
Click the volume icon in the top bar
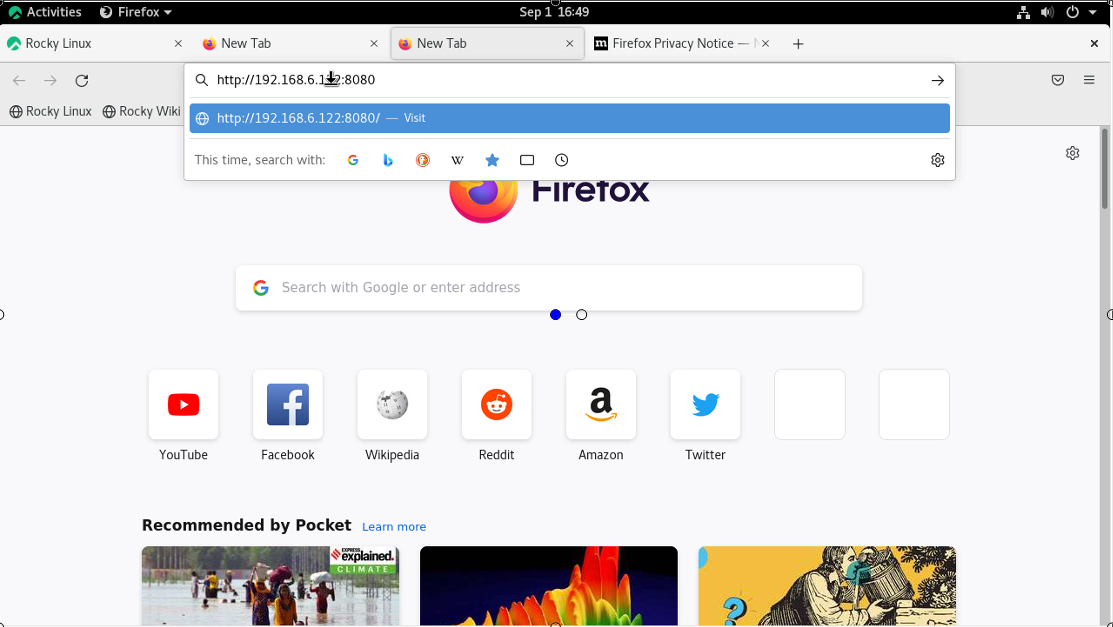1047,12
